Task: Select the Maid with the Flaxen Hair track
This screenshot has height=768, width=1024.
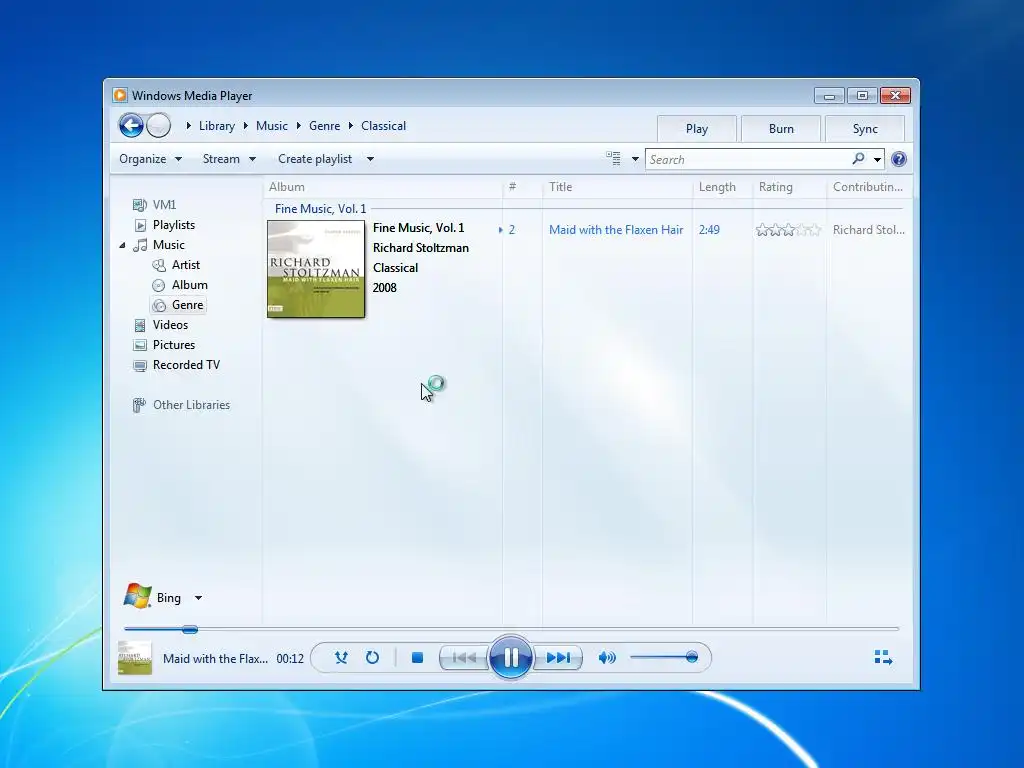Action: 616,230
